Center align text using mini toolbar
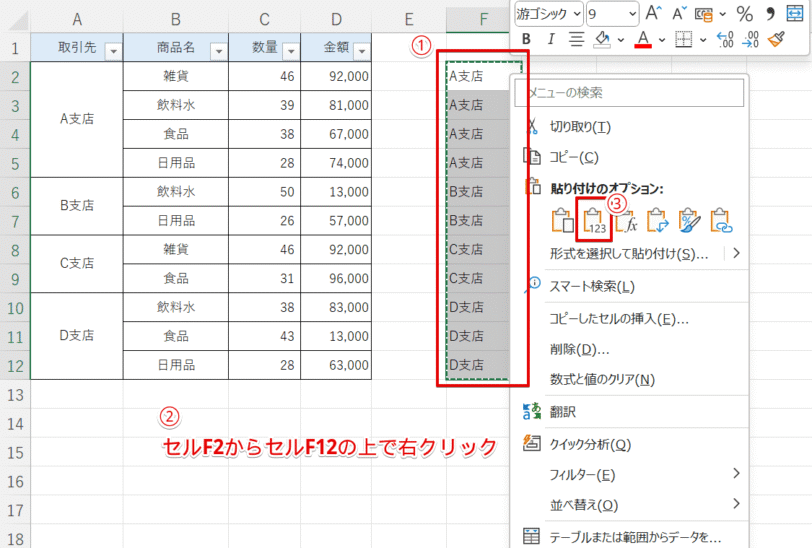 coord(576,39)
